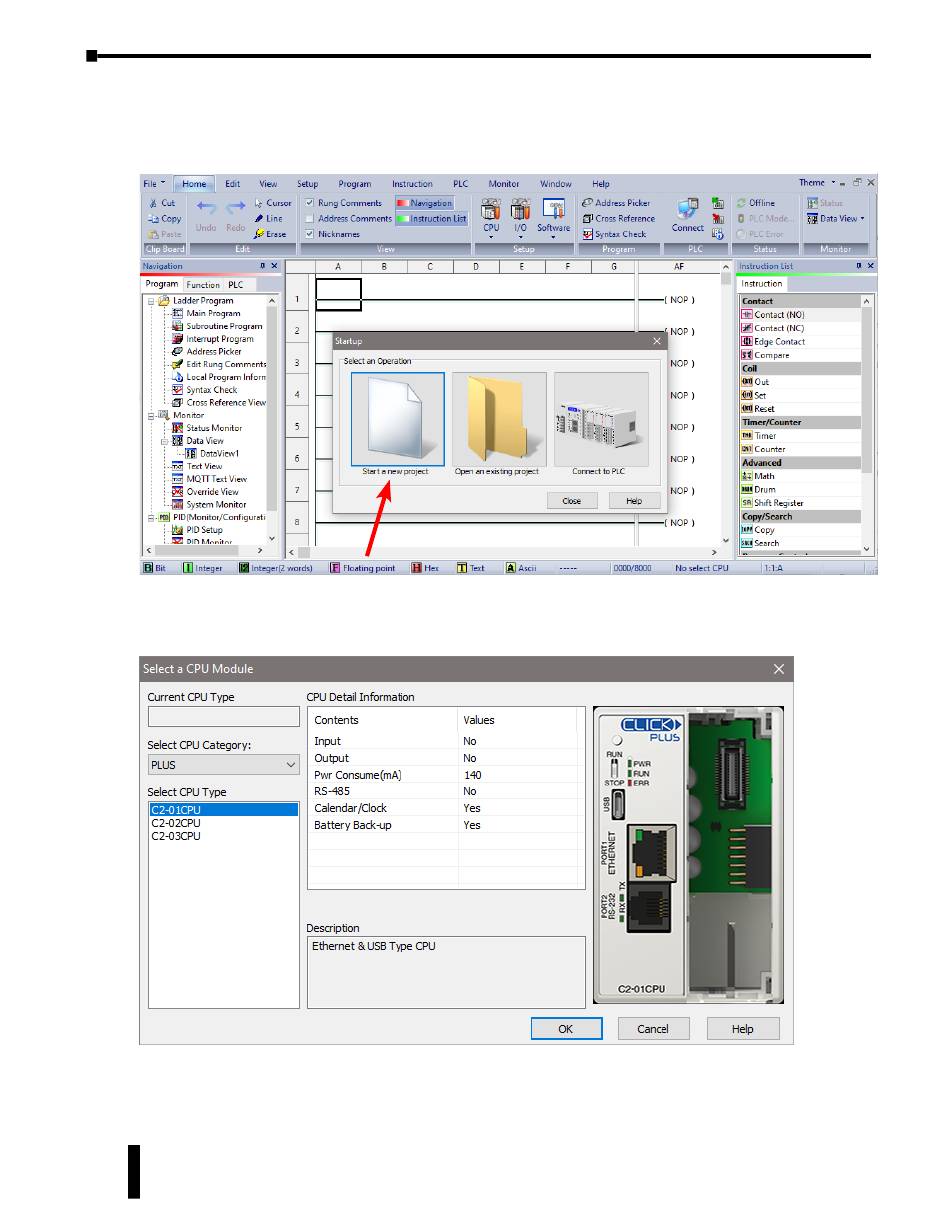Open Data View in the Monitor group
This screenshot has height=1206, width=950.
(x=836, y=218)
